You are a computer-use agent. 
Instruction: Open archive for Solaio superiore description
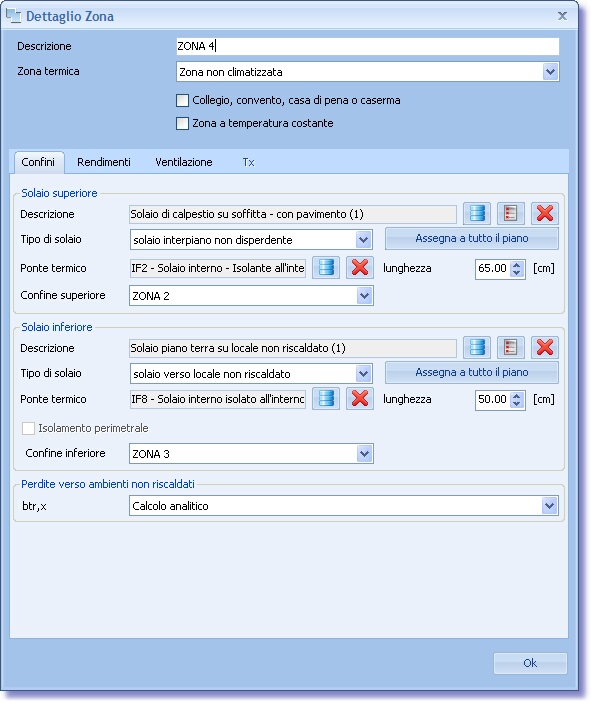tap(477, 213)
